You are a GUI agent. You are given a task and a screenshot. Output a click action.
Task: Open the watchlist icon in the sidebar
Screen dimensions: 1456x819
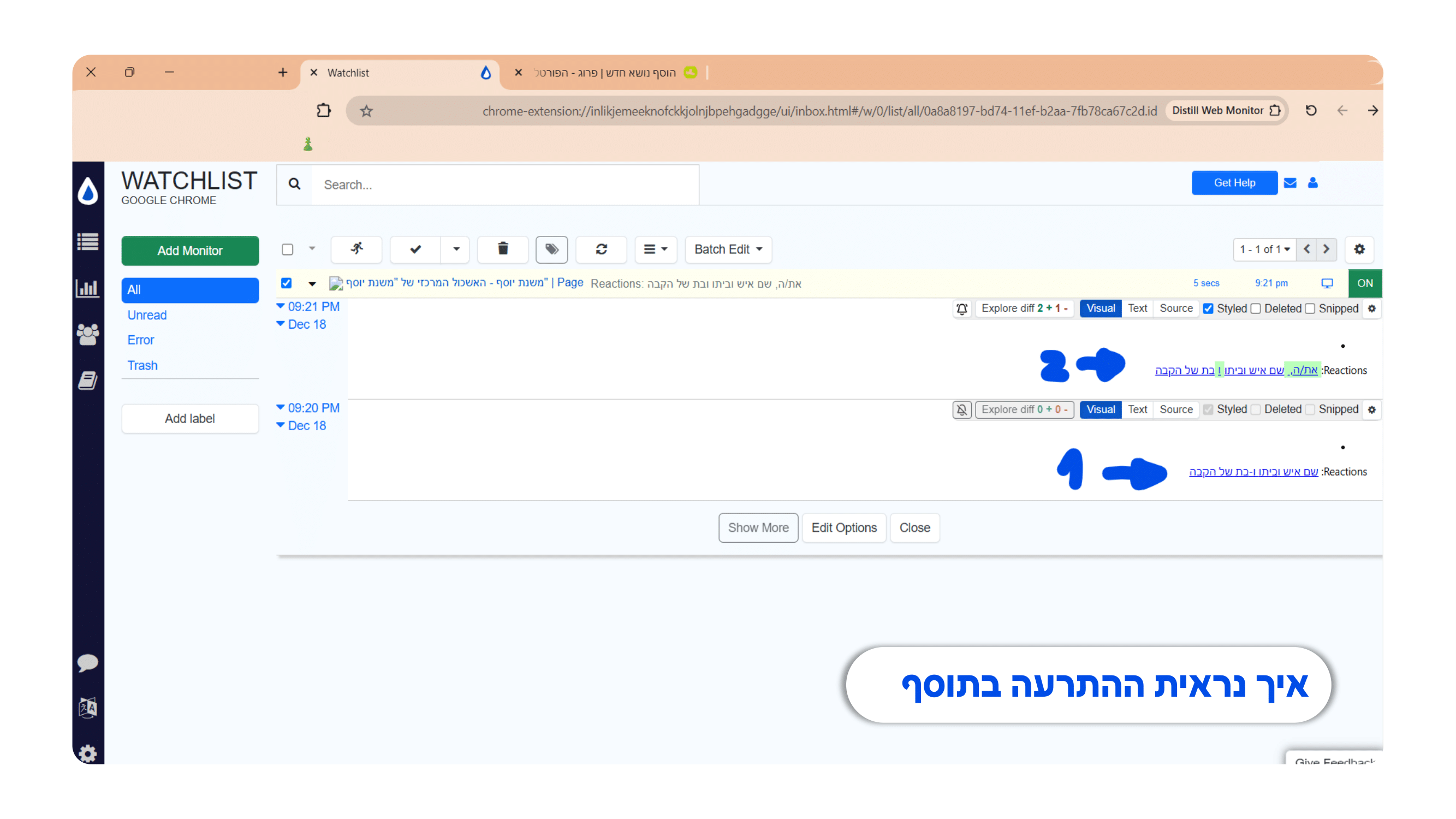click(88, 241)
